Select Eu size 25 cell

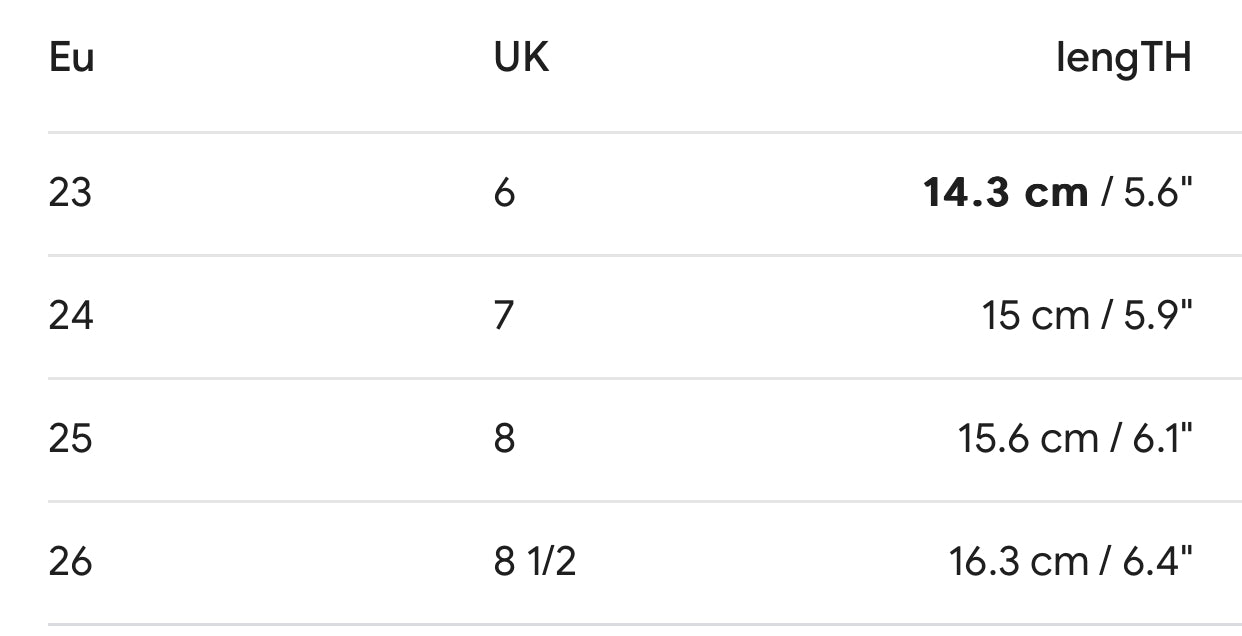tap(70, 438)
